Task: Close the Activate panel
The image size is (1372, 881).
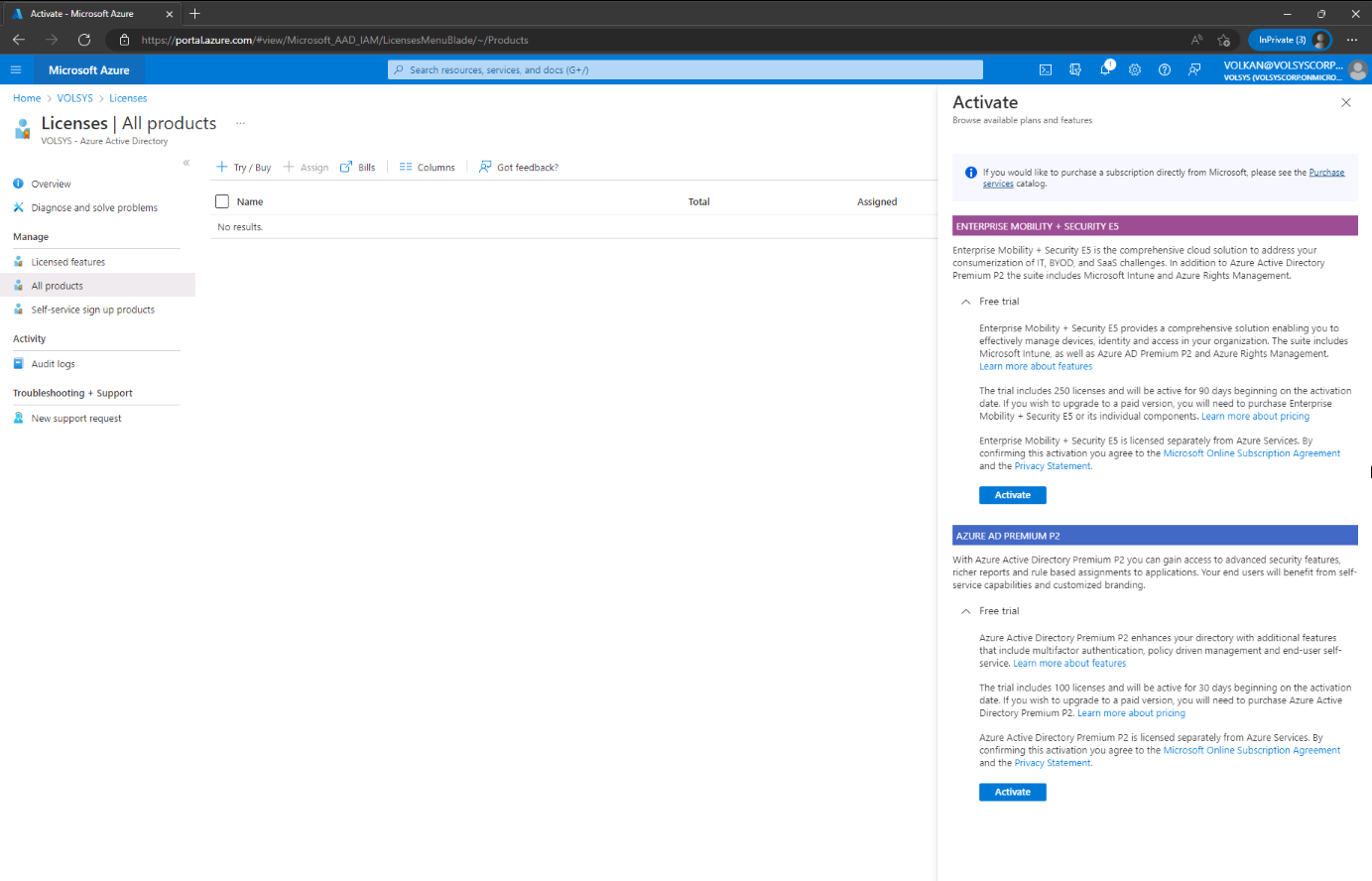Action: pyautogui.click(x=1346, y=102)
